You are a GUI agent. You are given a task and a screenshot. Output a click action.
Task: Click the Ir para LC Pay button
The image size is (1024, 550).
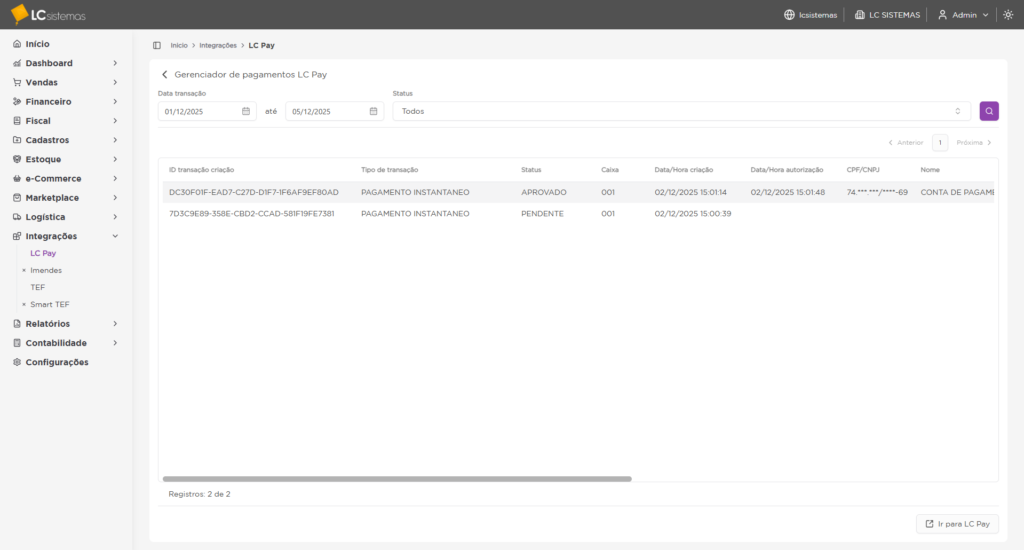(x=957, y=523)
